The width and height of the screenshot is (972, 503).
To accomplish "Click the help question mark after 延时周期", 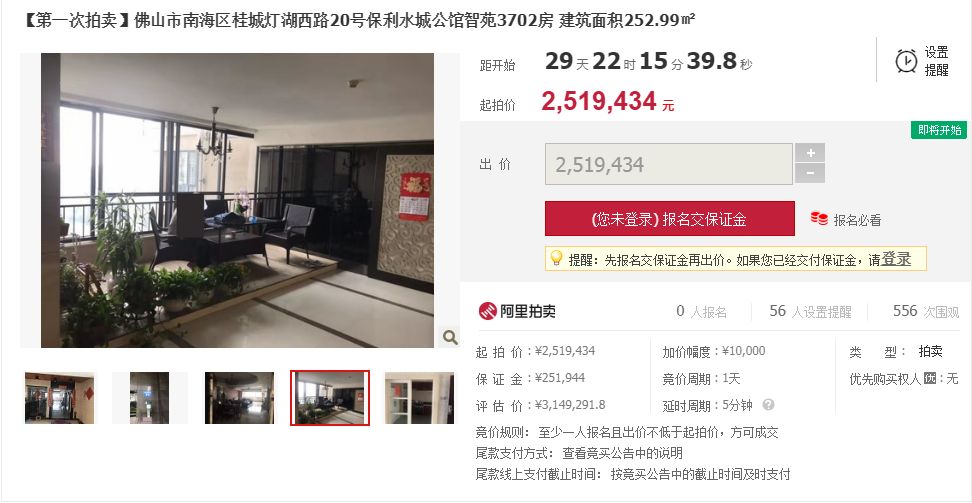I will click(x=768, y=405).
